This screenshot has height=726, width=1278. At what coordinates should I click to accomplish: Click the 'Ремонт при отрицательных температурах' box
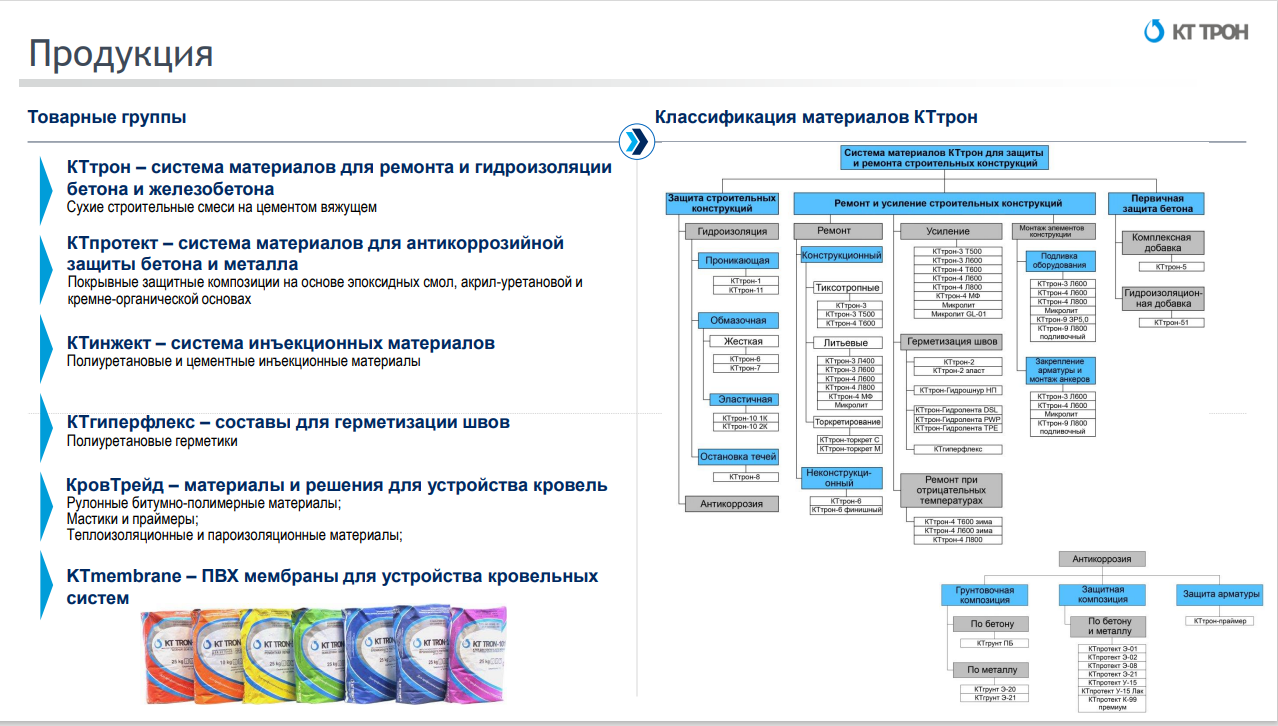tap(953, 490)
